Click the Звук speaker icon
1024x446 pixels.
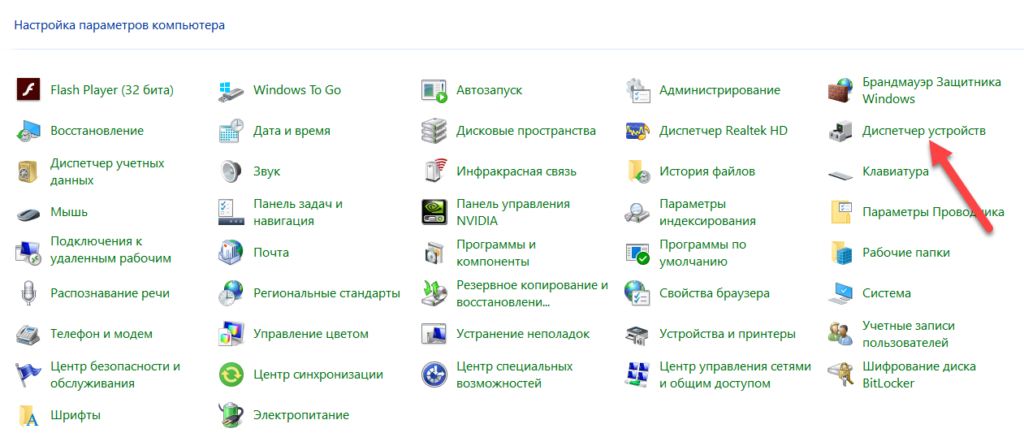[x=229, y=172]
